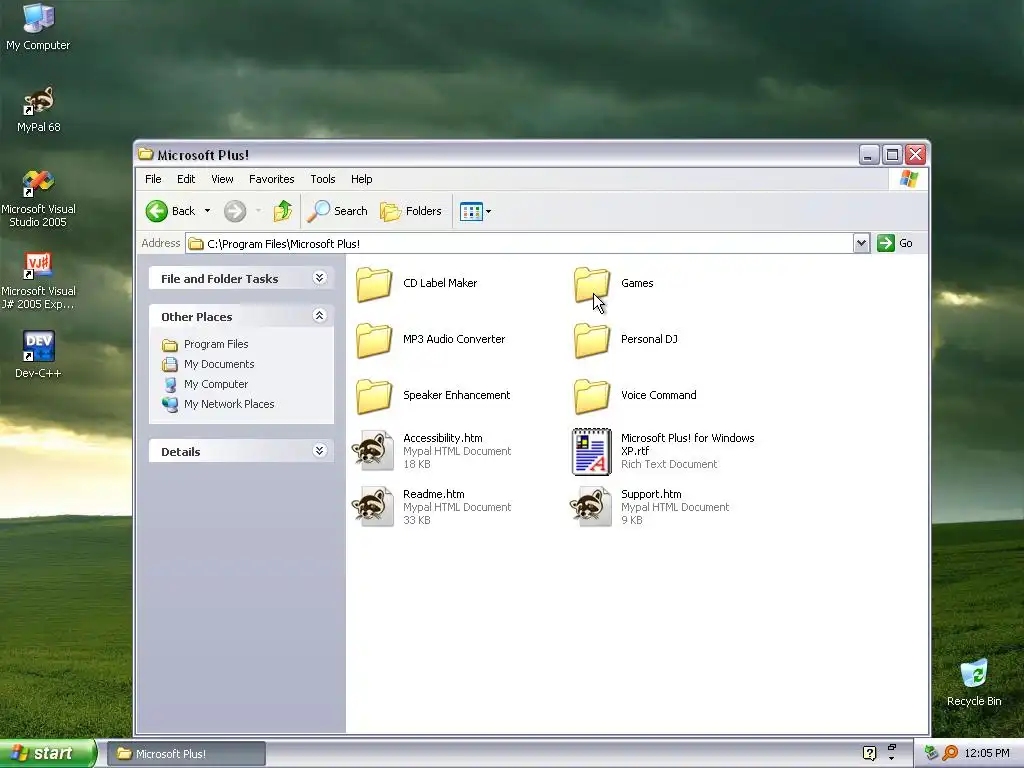Click the Microsoft Plus! window title bar
This screenshot has width=1024, height=768.
(496, 155)
